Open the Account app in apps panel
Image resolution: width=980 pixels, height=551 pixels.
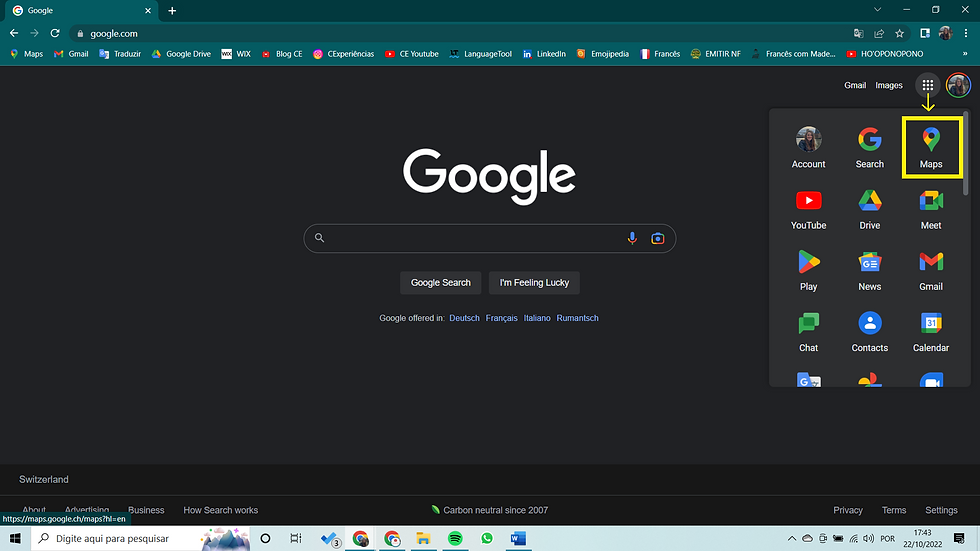click(808, 147)
